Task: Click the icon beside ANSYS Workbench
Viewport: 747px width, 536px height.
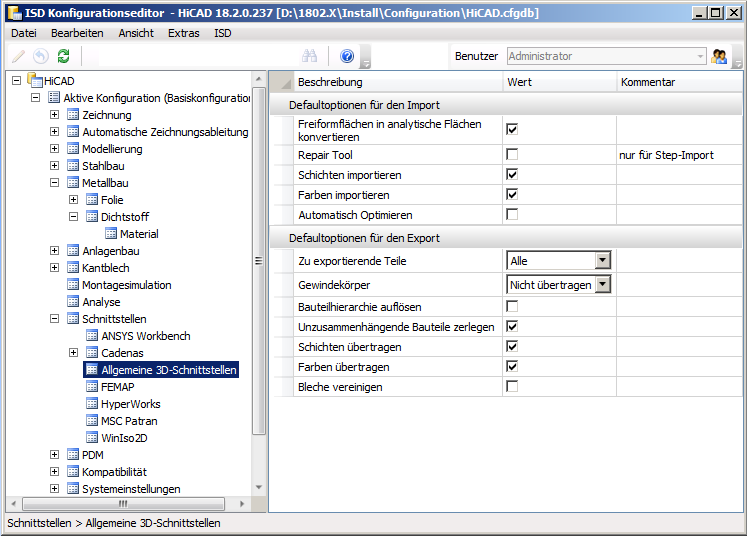Action: point(92,336)
